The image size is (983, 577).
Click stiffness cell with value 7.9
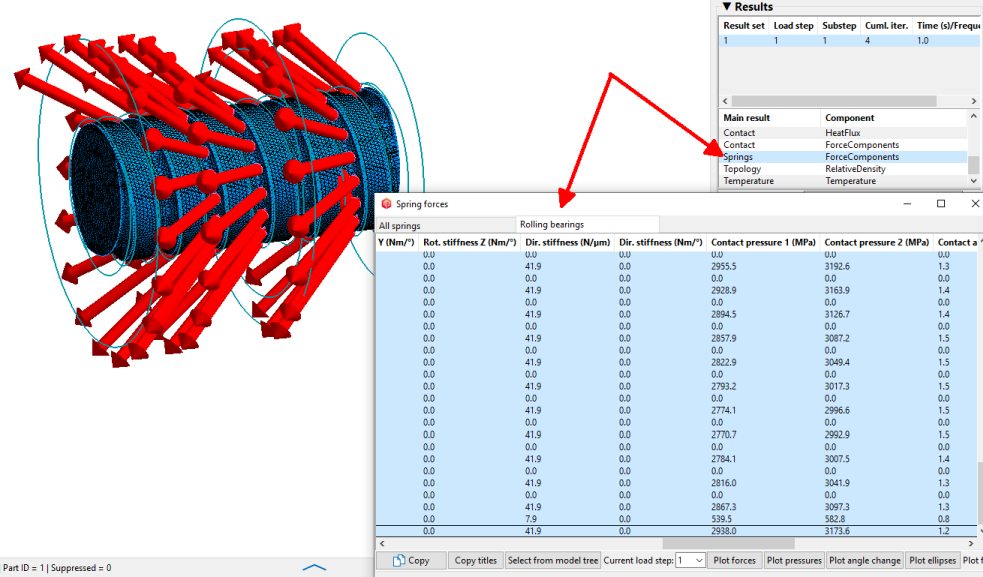[530, 519]
